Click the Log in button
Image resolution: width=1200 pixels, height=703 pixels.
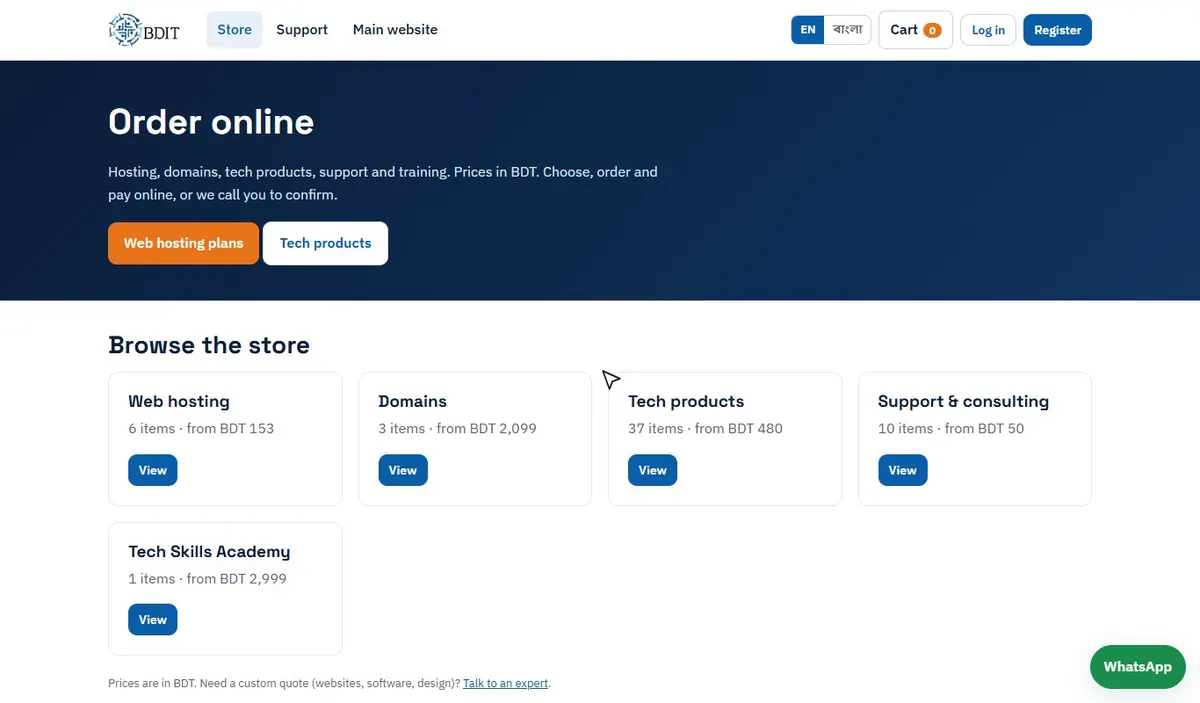pos(988,30)
